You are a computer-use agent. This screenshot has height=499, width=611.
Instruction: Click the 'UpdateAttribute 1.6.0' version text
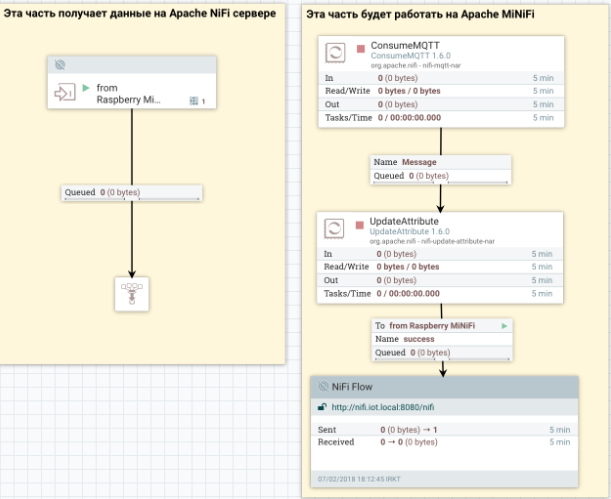click(x=410, y=231)
